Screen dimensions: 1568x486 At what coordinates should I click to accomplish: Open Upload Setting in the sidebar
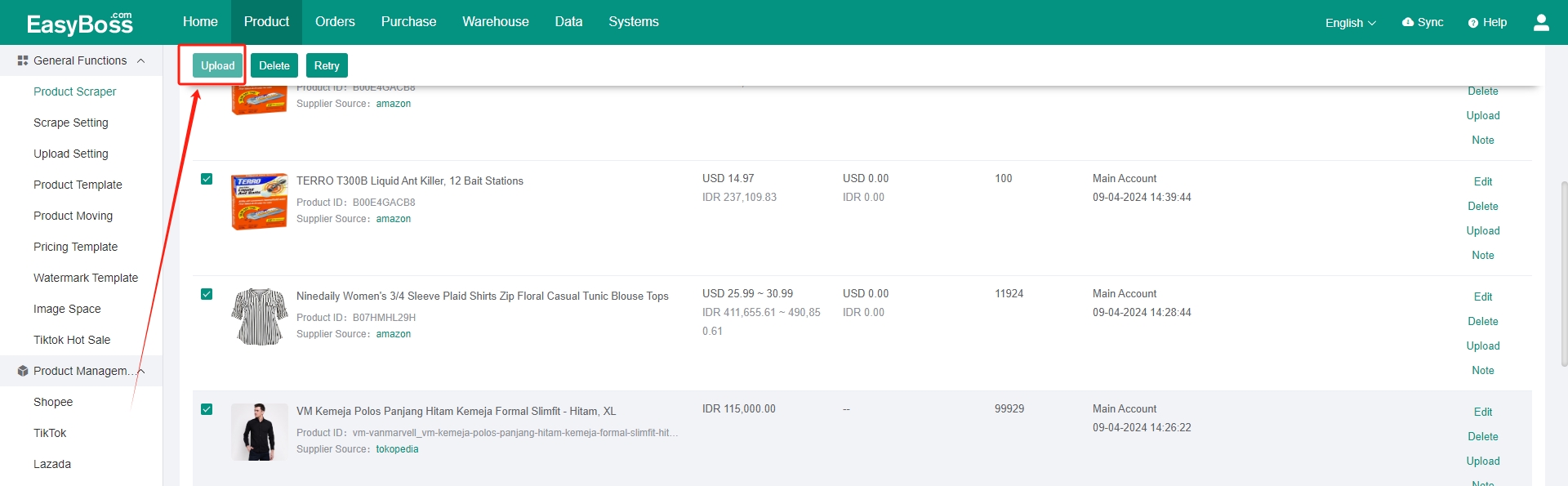coord(71,154)
